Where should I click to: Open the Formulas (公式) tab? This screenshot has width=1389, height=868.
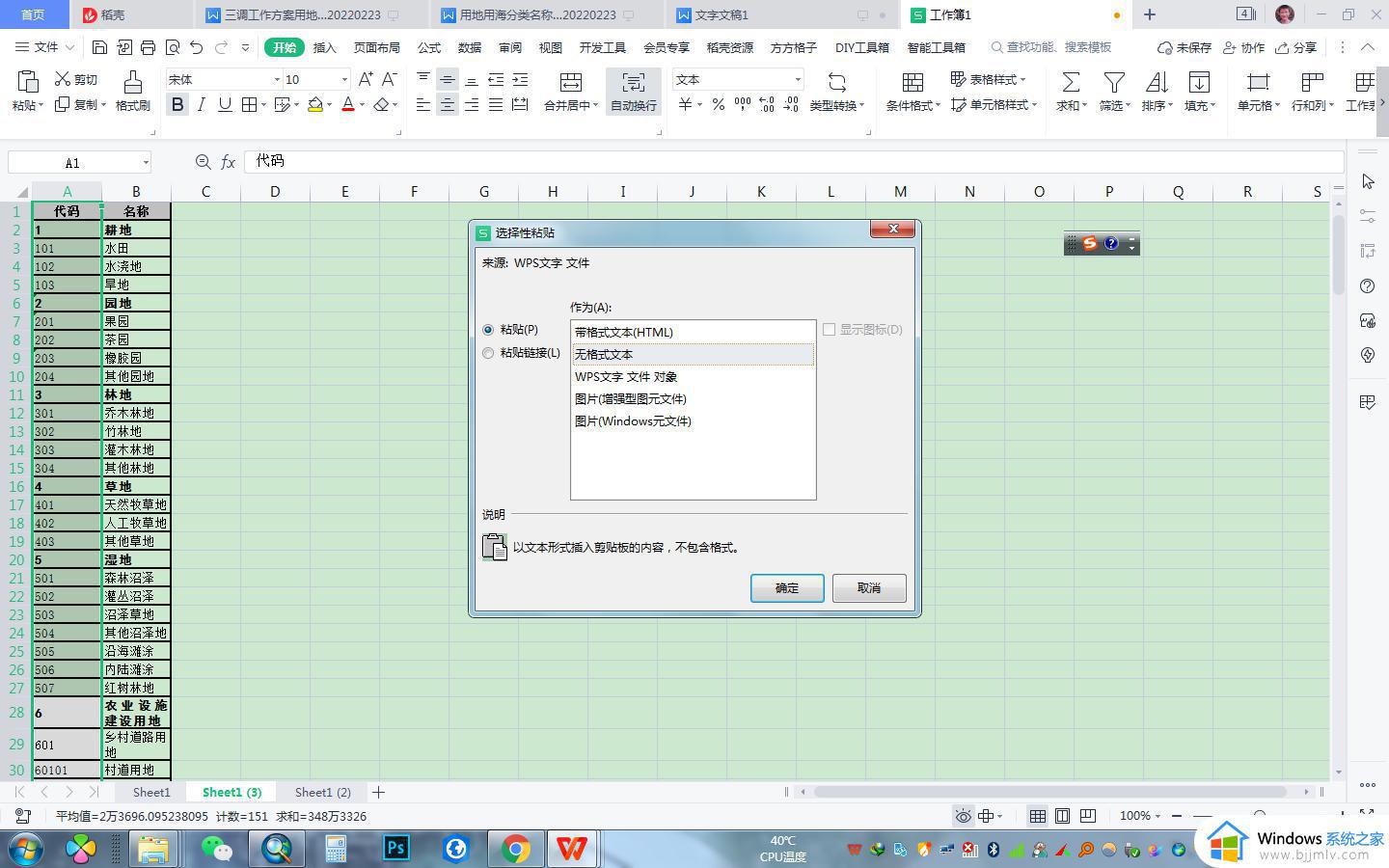point(429,47)
